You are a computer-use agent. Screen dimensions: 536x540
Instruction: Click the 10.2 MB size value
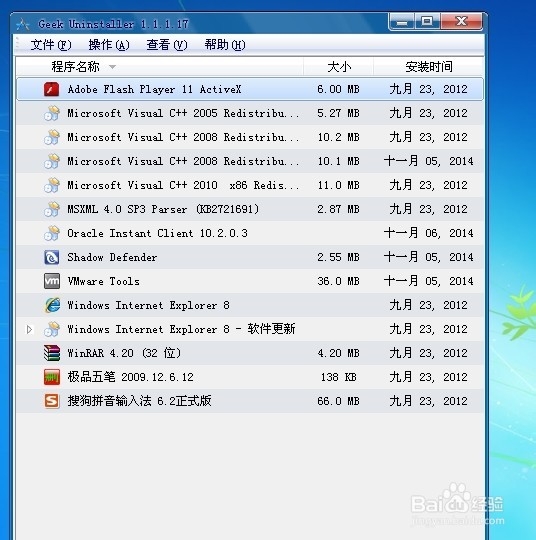[x=338, y=137]
